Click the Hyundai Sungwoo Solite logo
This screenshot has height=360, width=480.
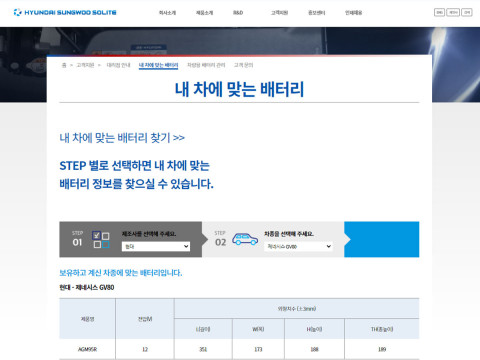coord(65,12)
